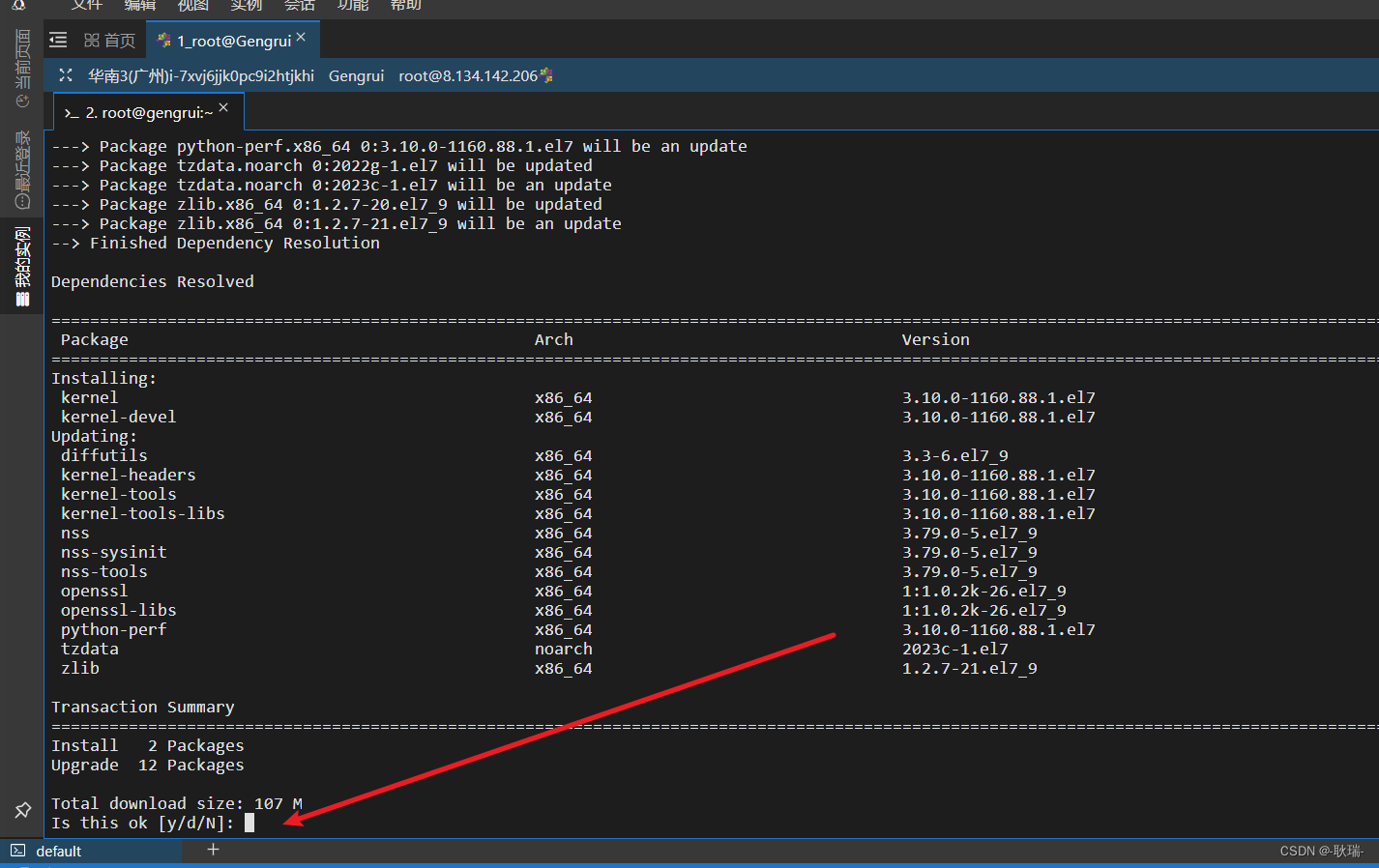This screenshot has width=1379, height=868.
Task: Open the 实例 menu
Action: coord(247,5)
